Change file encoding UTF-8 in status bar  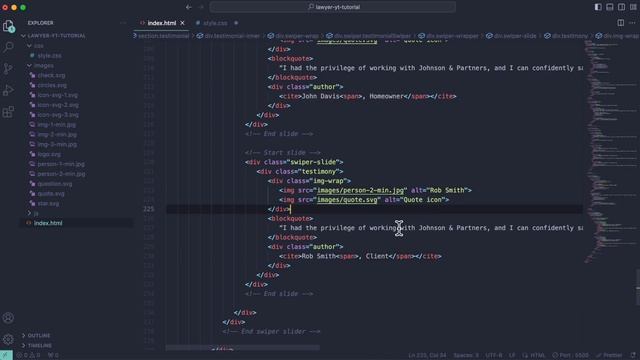coord(494,356)
